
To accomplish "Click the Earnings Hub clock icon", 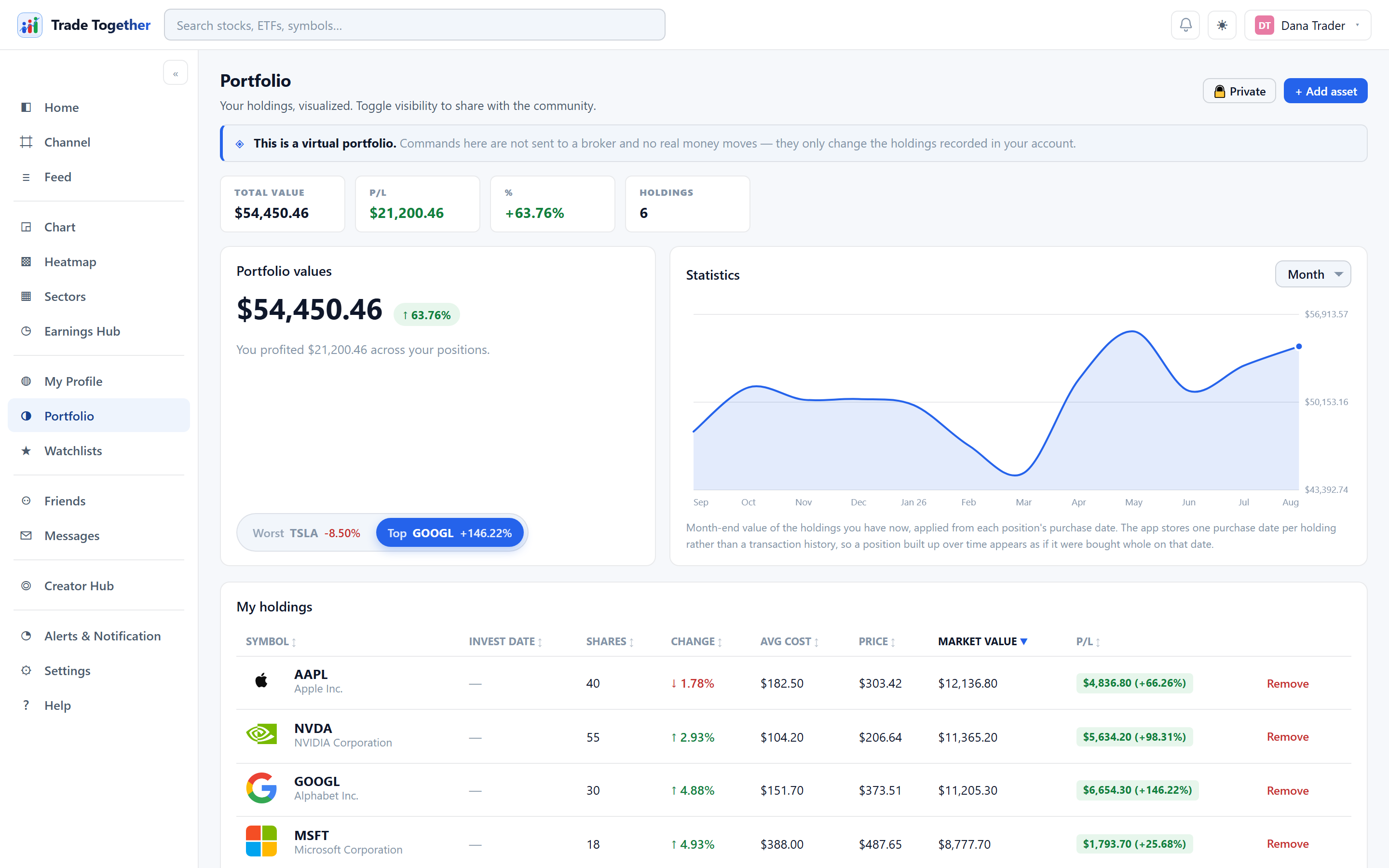I will click(x=26, y=331).
